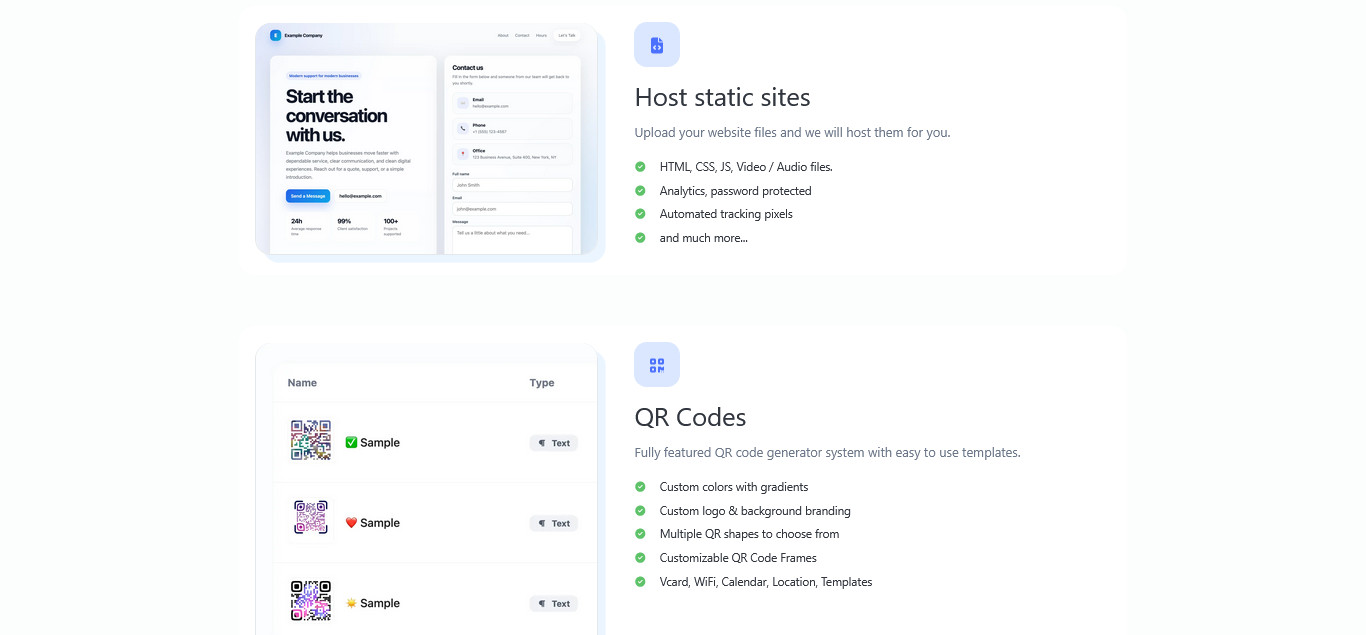Click the Contact link in the preview site
Viewport: 1366px width, 635px height.
pos(522,35)
